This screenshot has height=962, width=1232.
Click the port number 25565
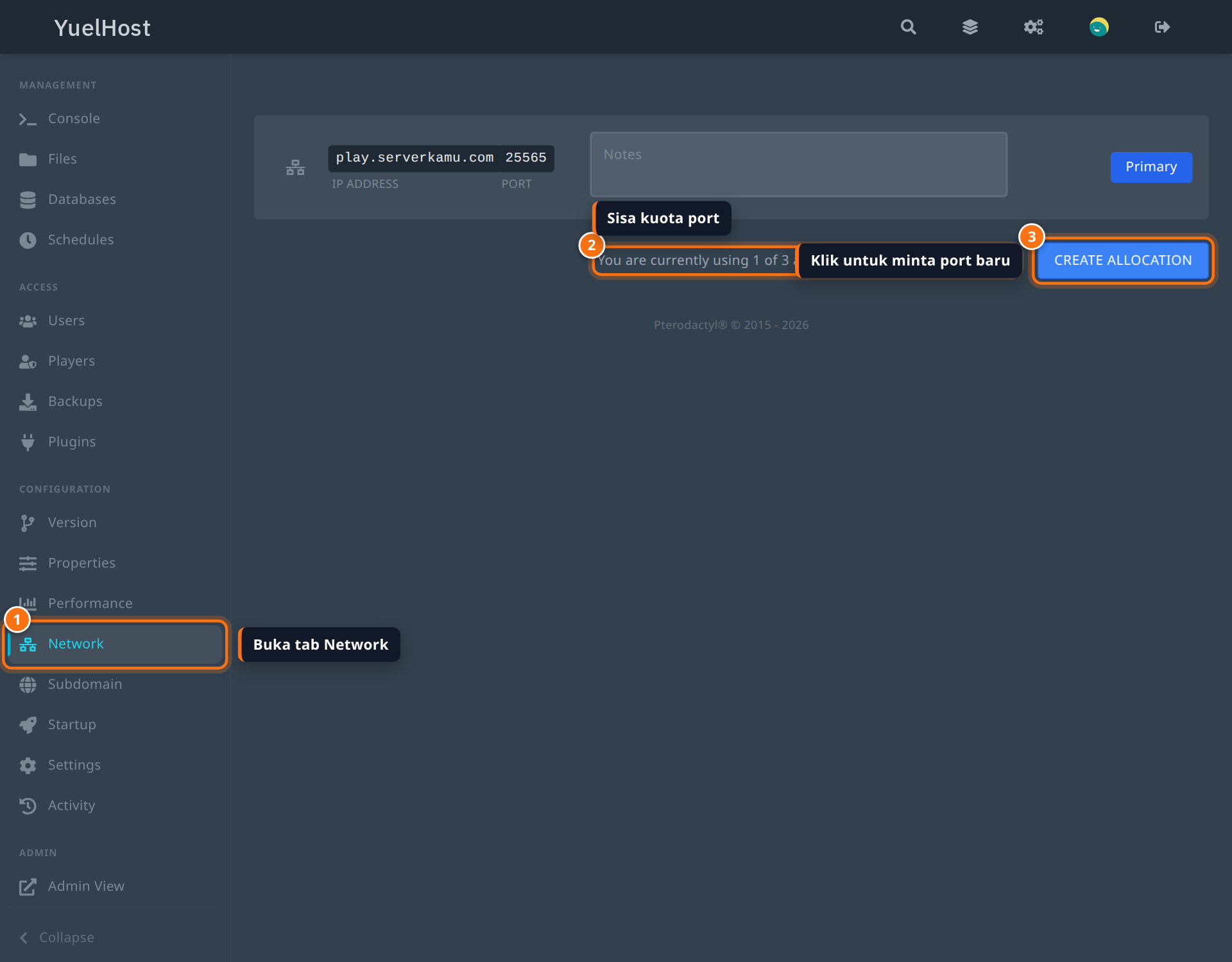click(x=526, y=158)
